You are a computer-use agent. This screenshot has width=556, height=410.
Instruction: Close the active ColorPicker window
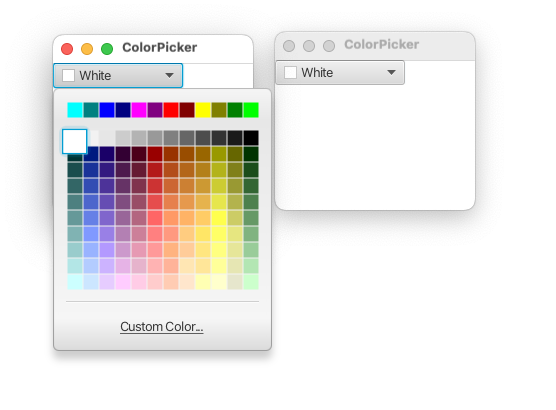click(67, 49)
